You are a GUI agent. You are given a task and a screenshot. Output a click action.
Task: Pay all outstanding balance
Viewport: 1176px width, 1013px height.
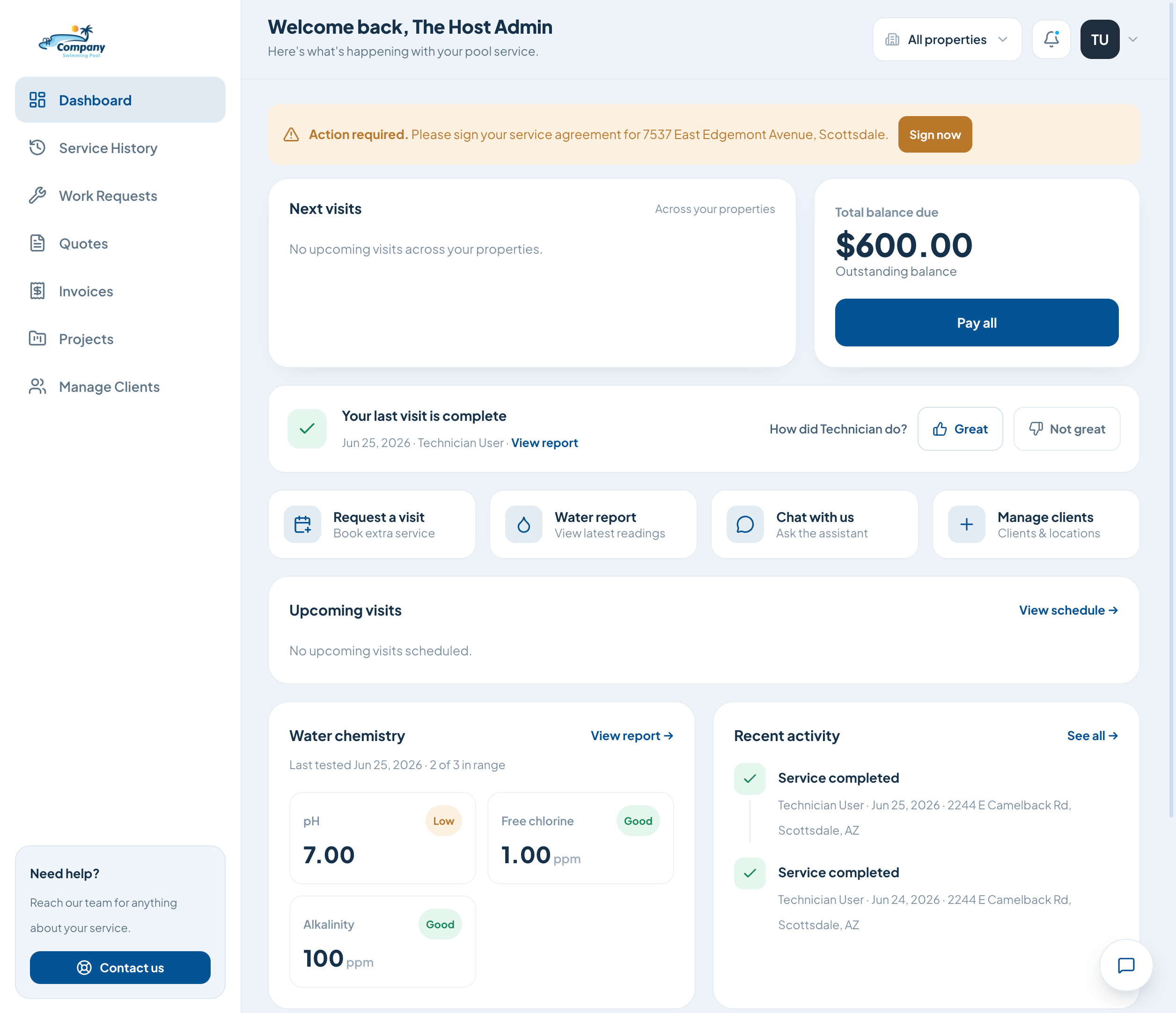pyautogui.click(x=976, y=323)
